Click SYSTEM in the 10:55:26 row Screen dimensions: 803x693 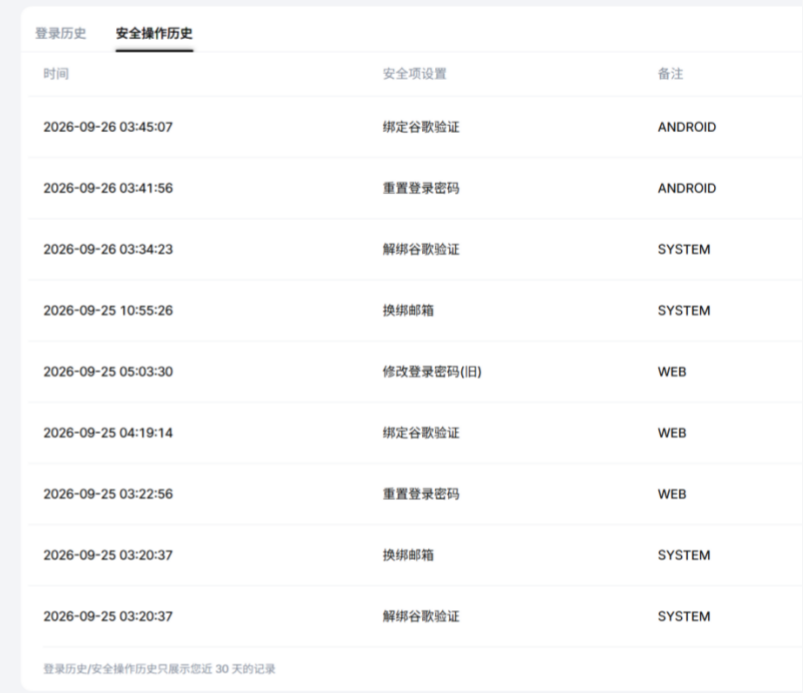[684, 310]
